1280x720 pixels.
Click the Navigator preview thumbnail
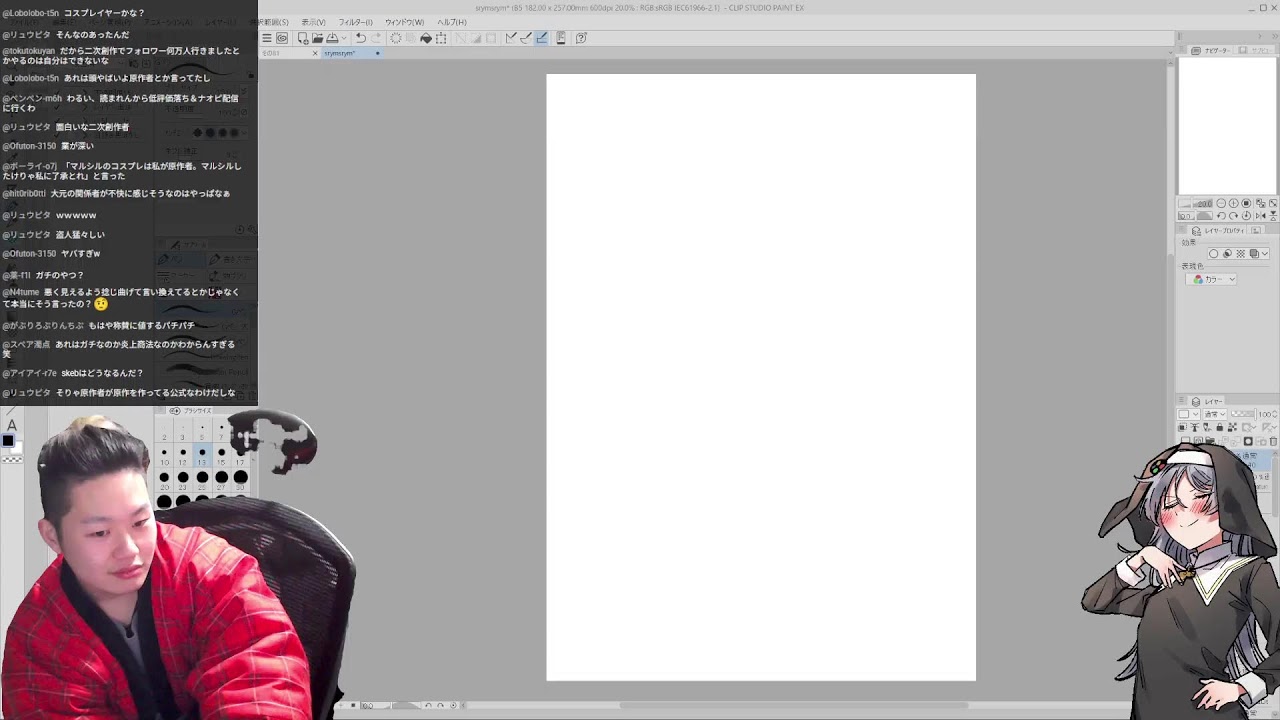coord(1227,126)
